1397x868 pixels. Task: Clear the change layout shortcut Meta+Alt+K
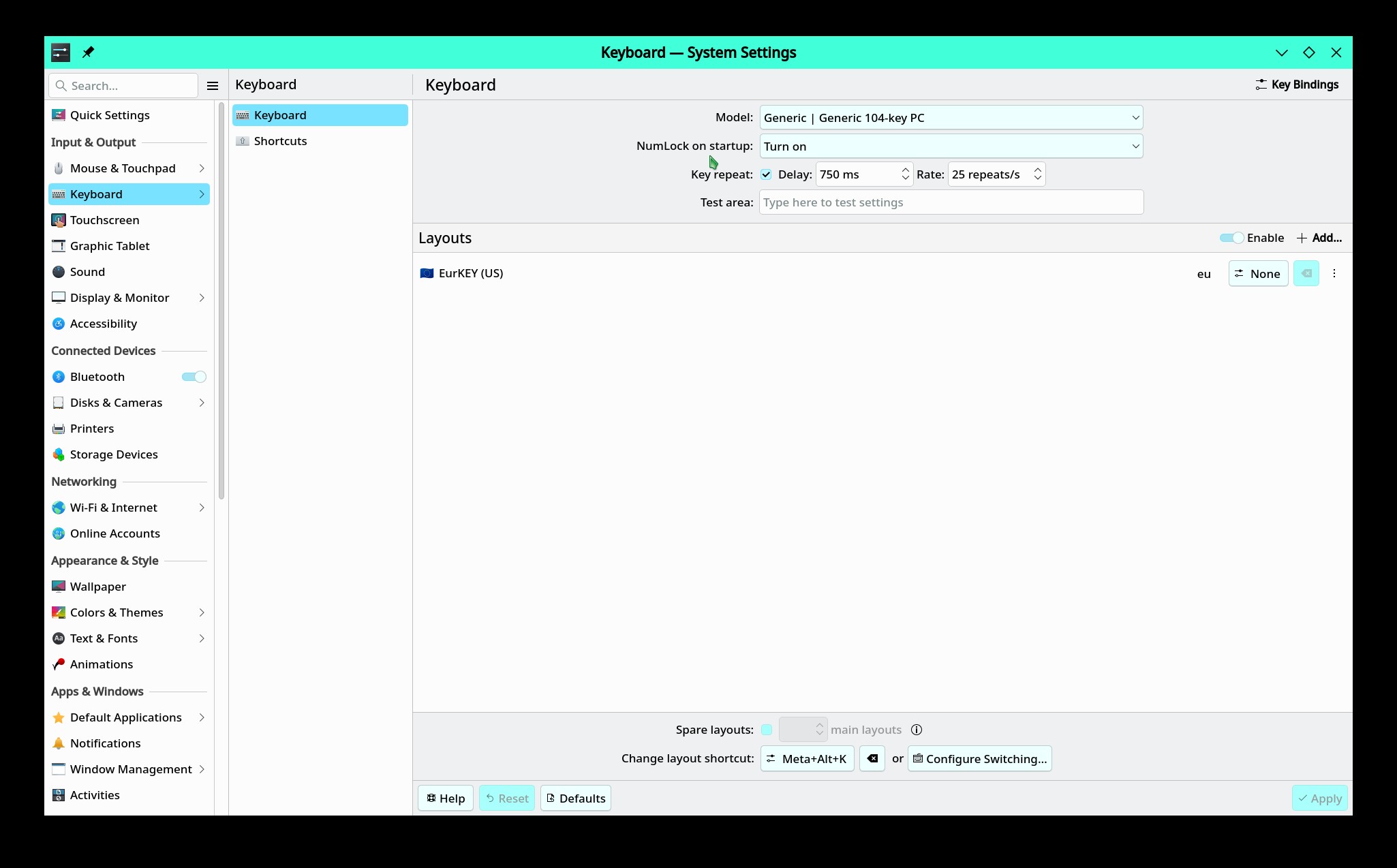[x=872, y=758]
